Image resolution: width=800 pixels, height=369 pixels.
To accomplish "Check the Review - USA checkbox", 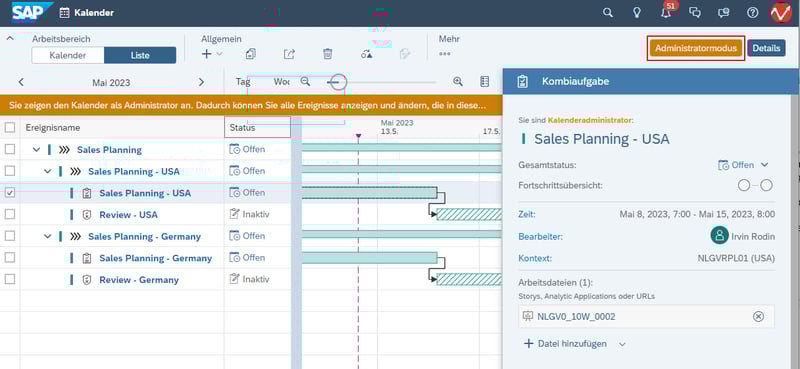I will pyautogui.click(x=10, y=214).
